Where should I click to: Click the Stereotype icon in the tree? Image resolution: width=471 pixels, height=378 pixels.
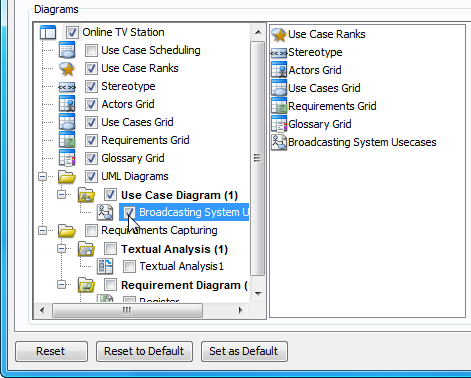point(67,87)
